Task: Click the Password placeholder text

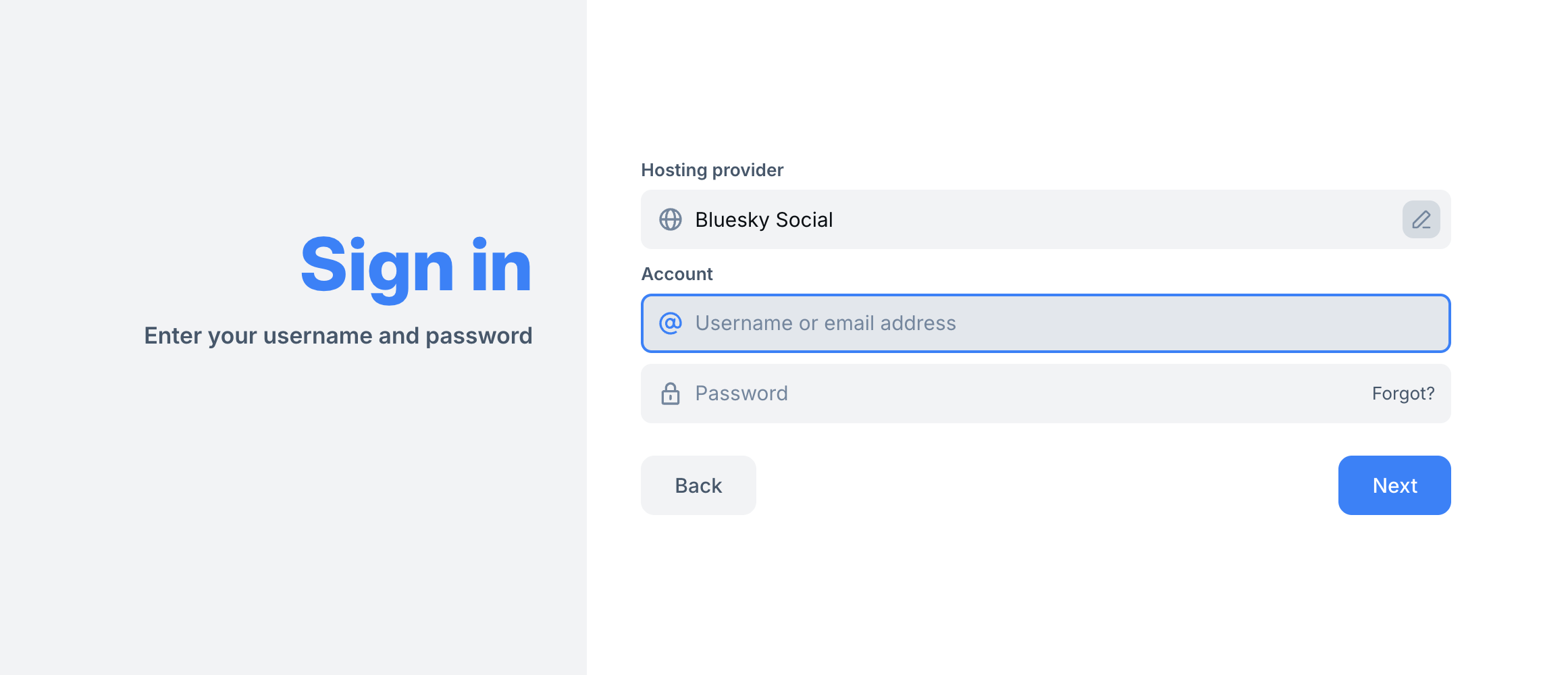Action: pos(741,394)
